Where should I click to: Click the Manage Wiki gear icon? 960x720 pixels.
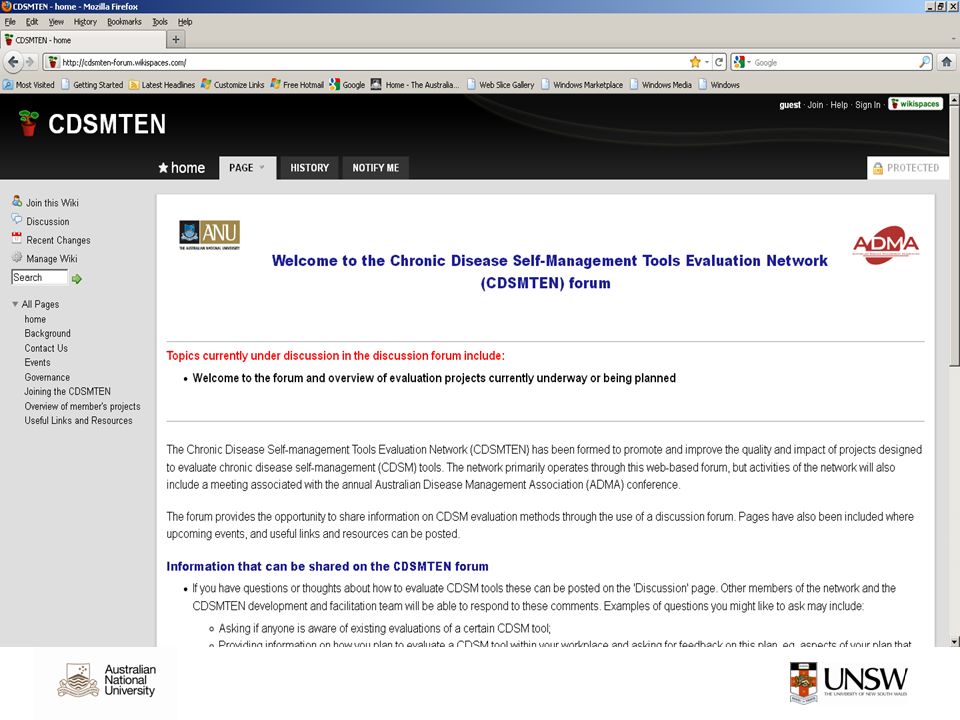click(17, 257)
